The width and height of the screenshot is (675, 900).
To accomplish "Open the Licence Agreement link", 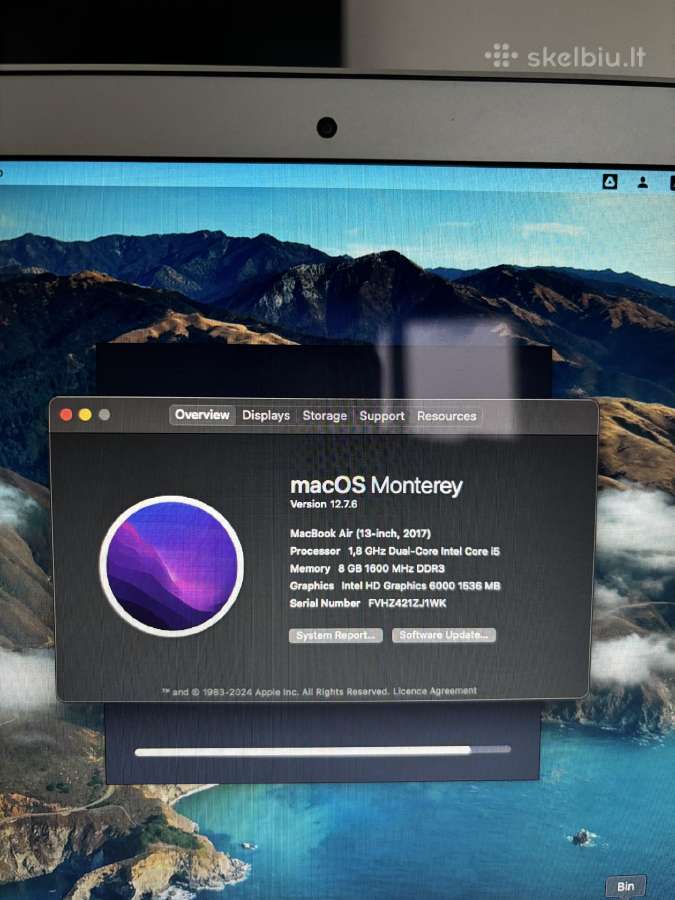I will pyautogui.click(x=435, y=690).
